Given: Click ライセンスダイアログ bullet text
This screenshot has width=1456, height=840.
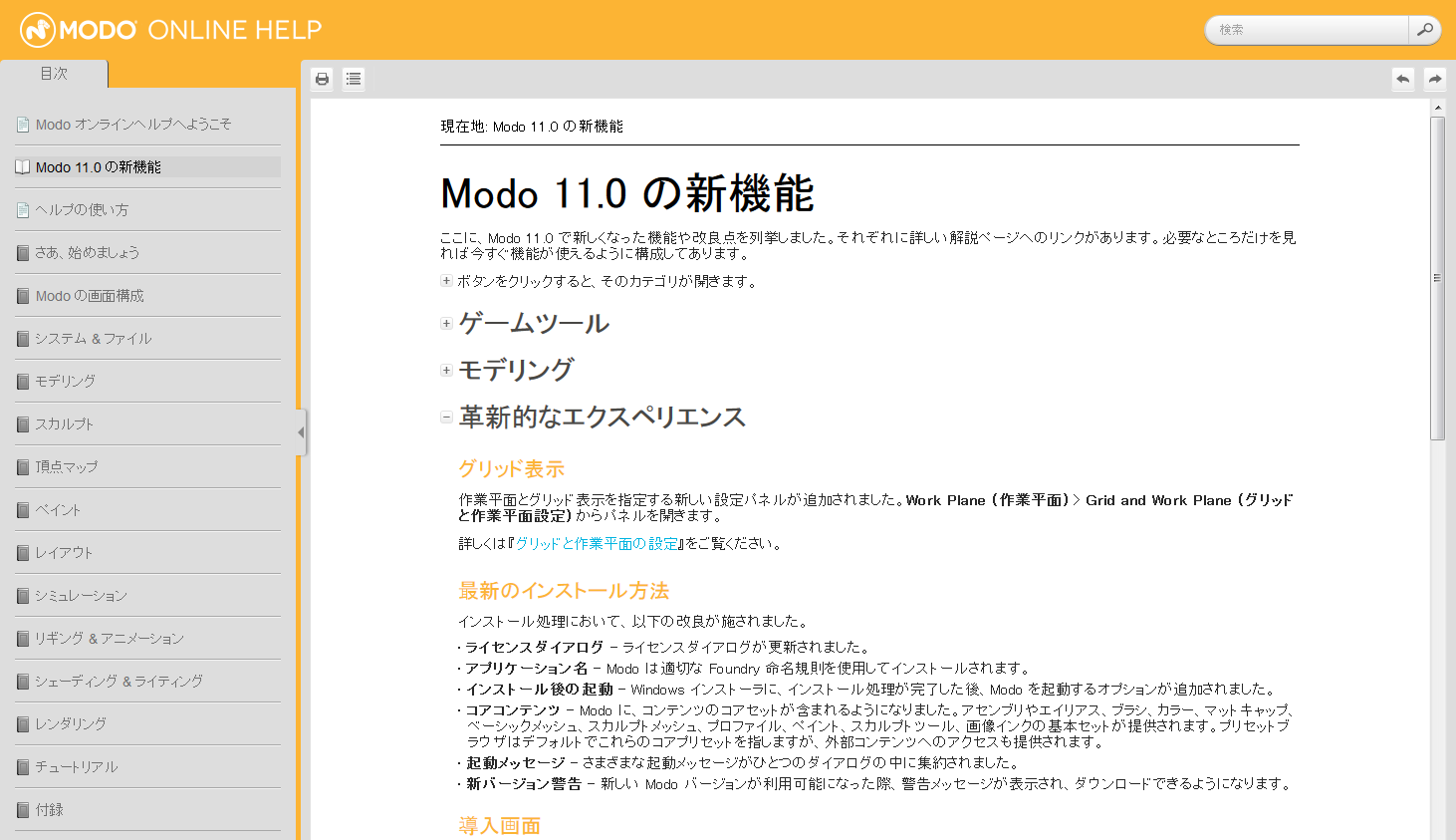Looking at the screenshot, I should click(534, 648).
